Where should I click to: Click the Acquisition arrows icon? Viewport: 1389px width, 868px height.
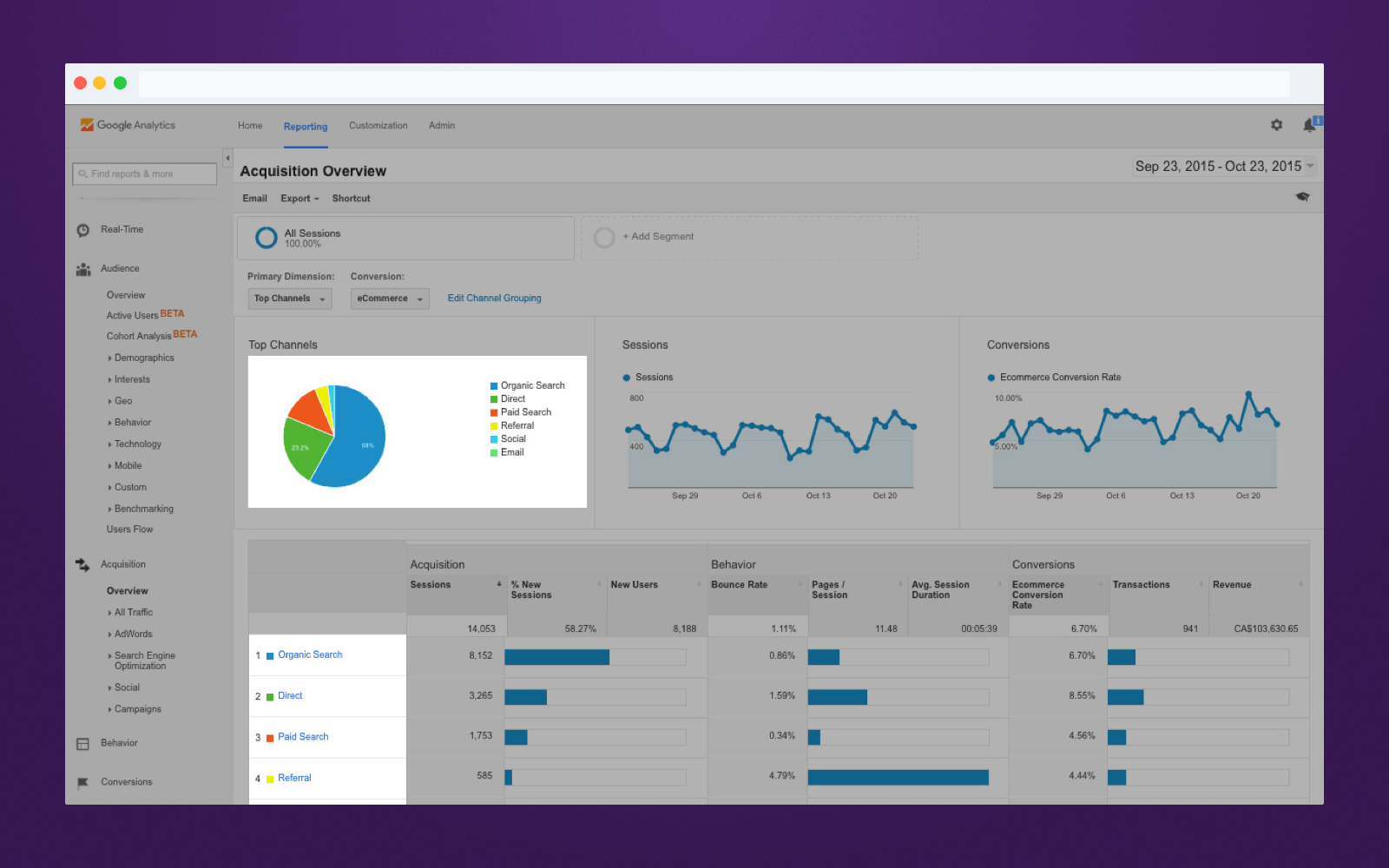point(83,565)
